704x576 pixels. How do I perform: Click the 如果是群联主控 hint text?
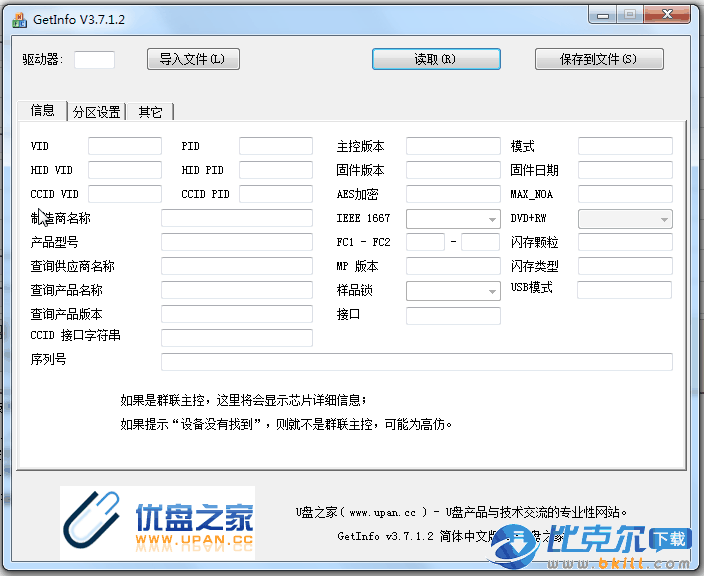click(243, 400)
